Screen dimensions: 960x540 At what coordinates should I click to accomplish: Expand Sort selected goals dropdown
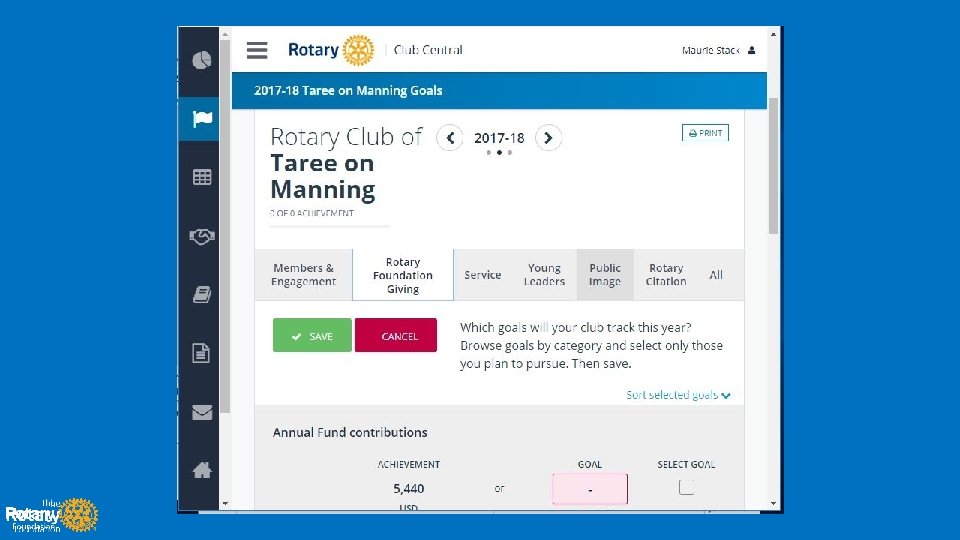(x=678, y=395)
